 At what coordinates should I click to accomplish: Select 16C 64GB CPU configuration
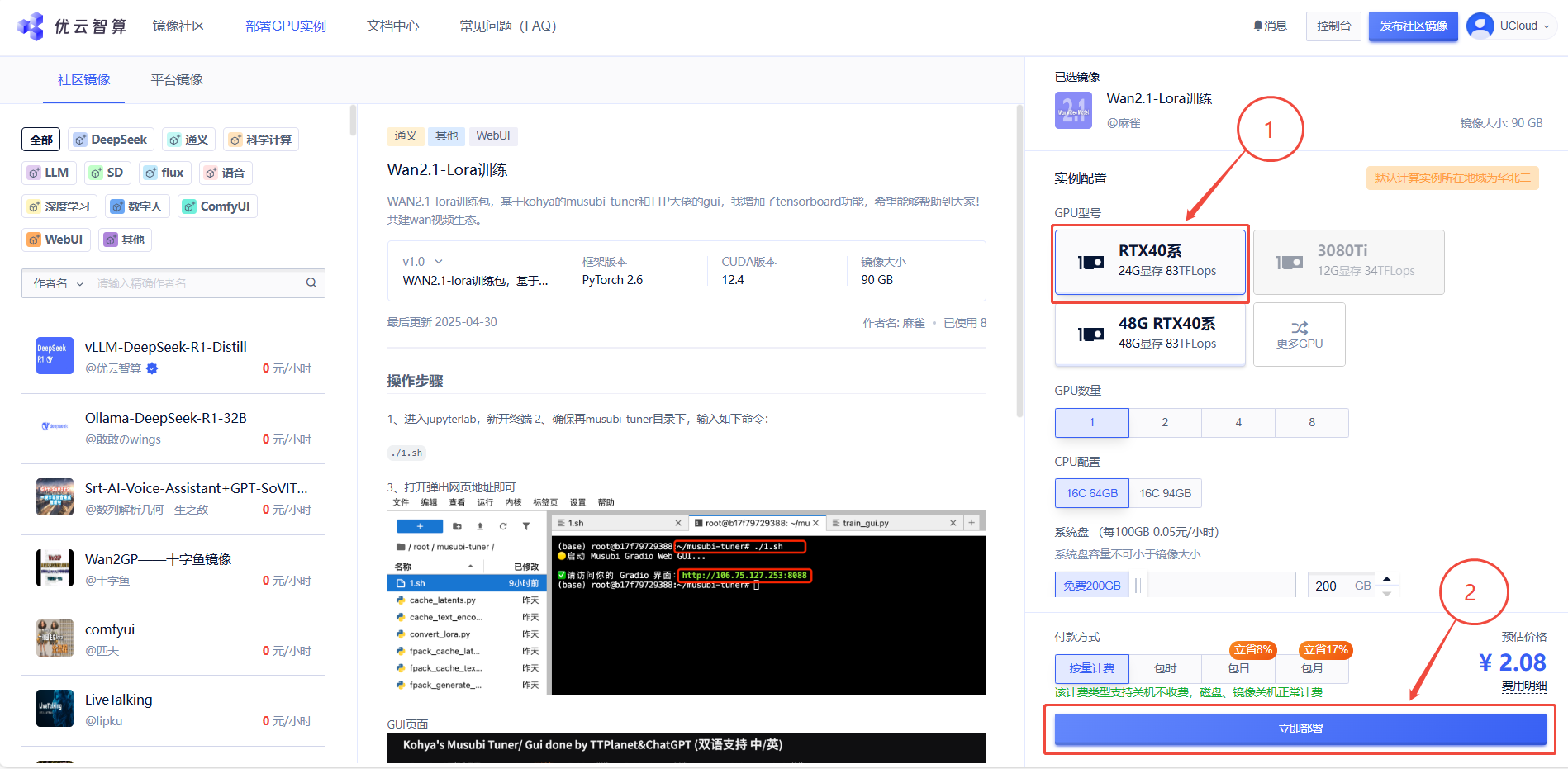tap(1091, 493)
